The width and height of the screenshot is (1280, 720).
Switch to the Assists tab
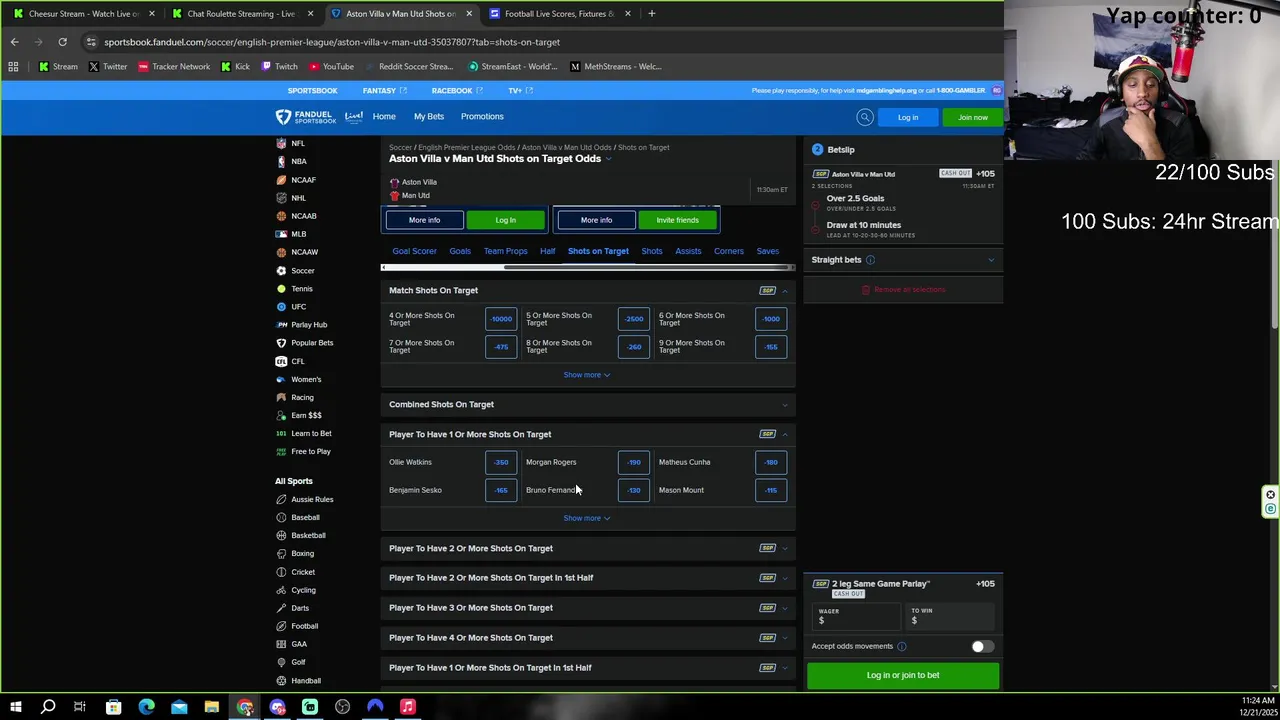688,251
